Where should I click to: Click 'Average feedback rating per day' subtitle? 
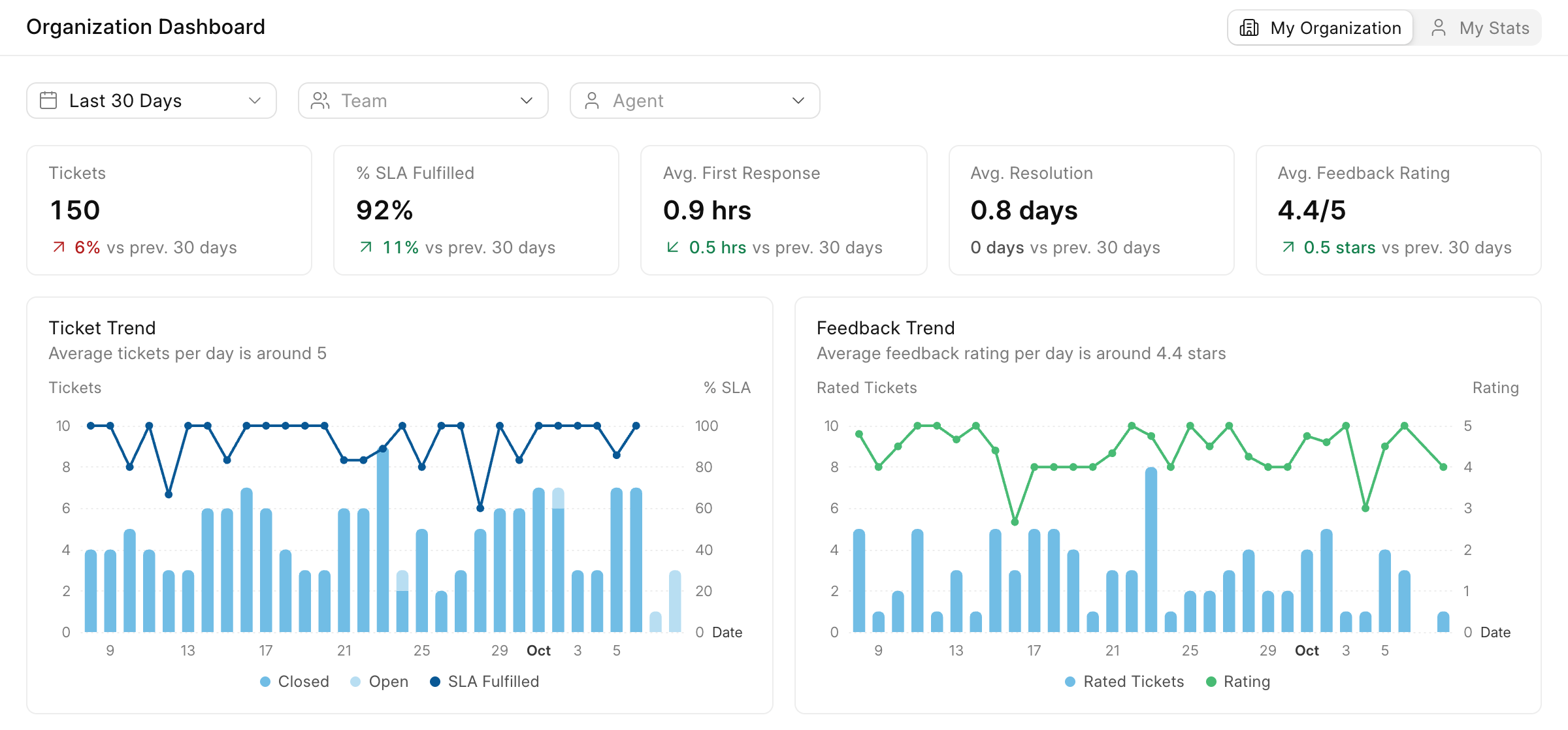pos(1021,353)
